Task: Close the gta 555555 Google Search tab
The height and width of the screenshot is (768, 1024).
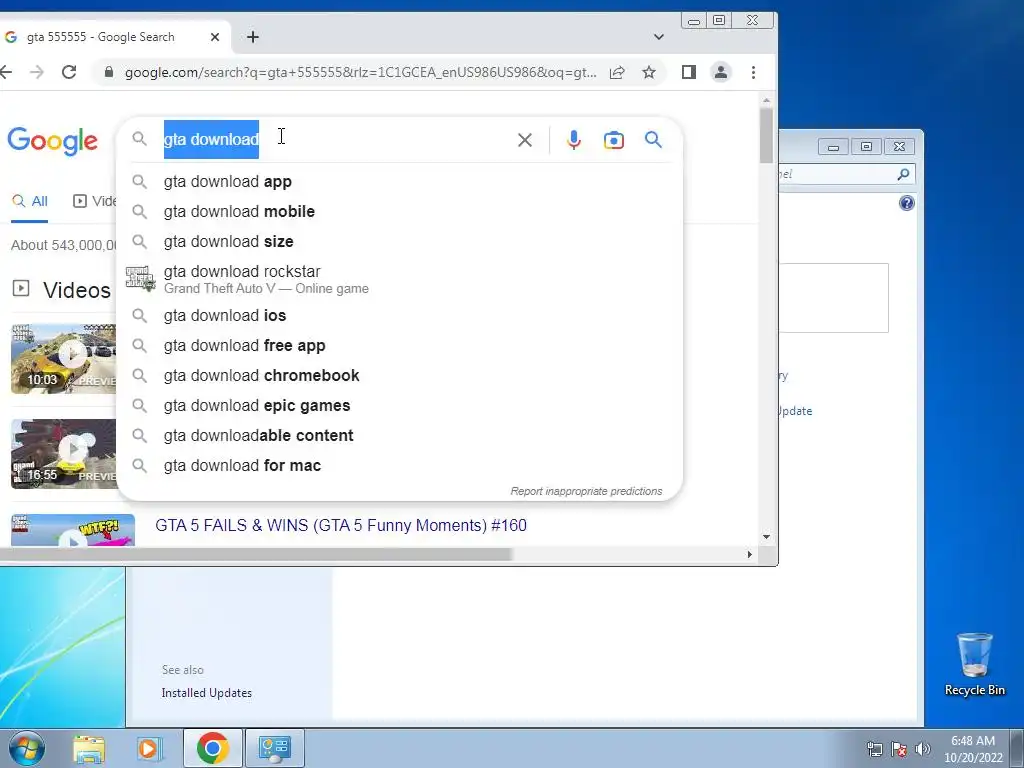Action: click(215, 37)
